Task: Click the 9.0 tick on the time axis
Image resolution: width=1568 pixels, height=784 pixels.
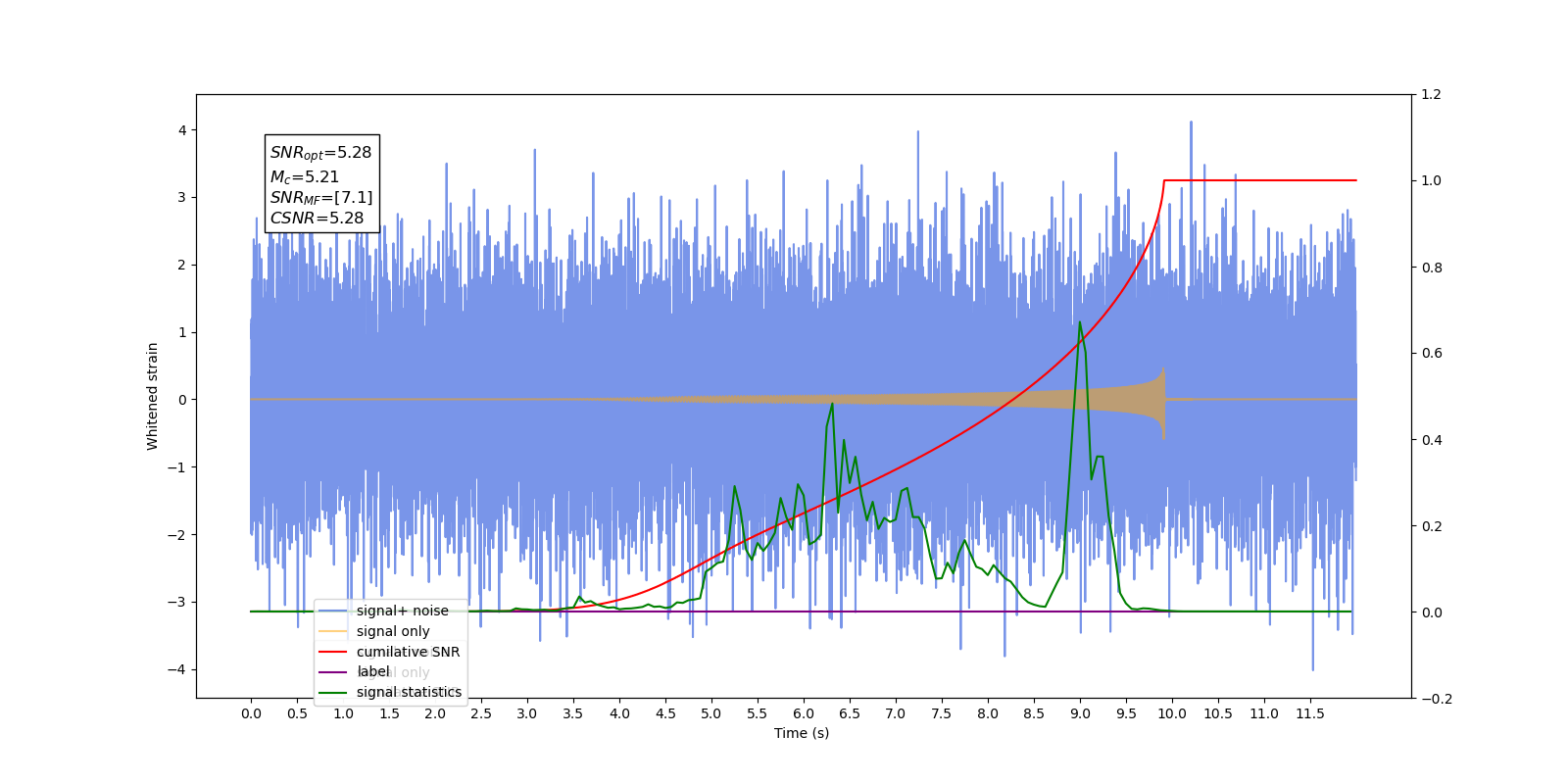Action: pyautogui.click(x=1080, y=713)
